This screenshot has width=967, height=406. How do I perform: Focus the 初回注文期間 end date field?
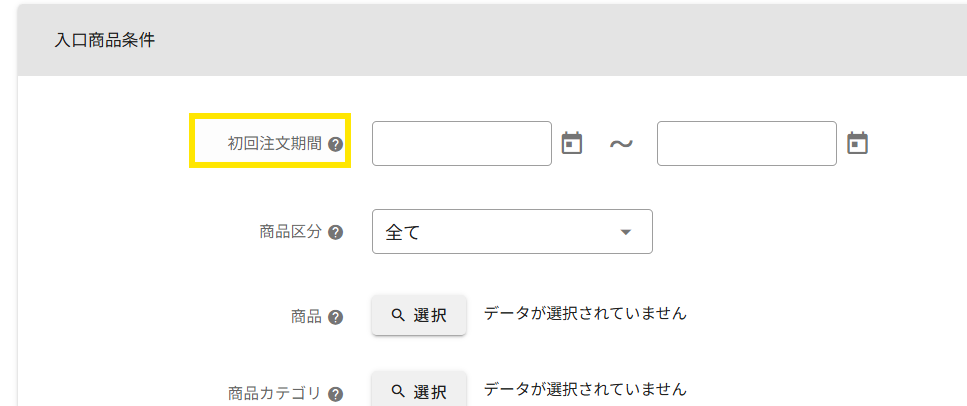pyautogui.click(x=746, y=143)
